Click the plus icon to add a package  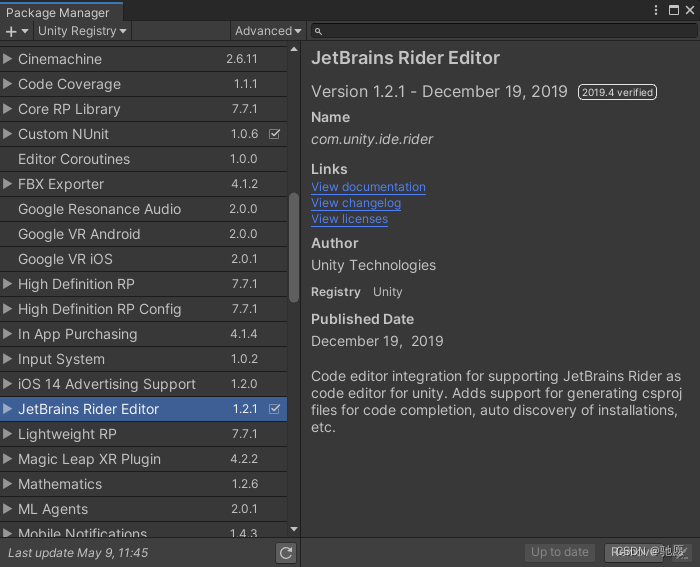coord(12,31)
